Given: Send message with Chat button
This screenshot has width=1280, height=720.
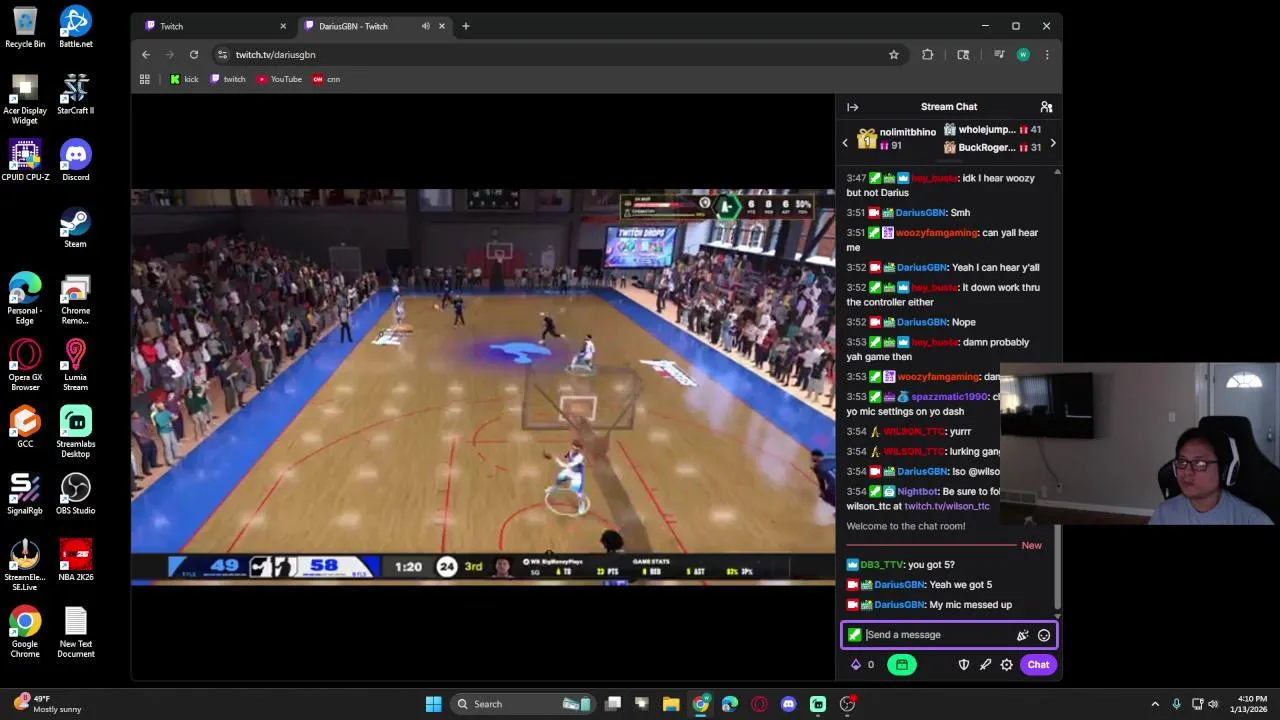Looking at the screenshot, I should point(1038,665).
